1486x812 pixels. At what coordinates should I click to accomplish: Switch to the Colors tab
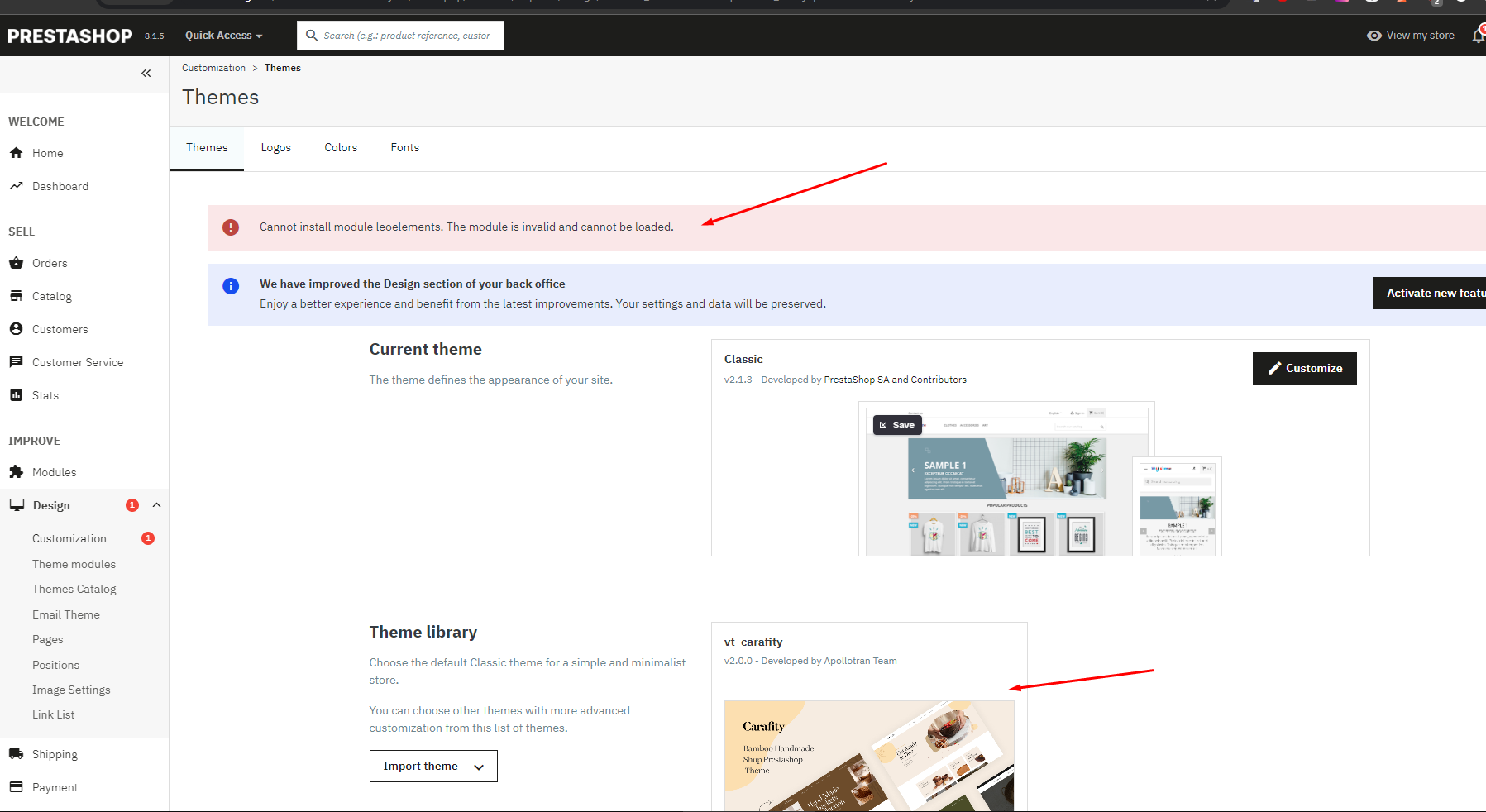[x=341, y=148]
